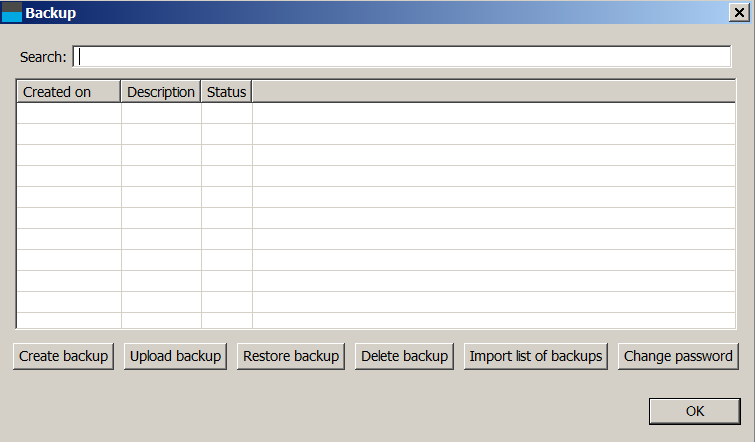Screen dimensions: 755x442
Task: Click the Change password button
Action: (678, 356)
